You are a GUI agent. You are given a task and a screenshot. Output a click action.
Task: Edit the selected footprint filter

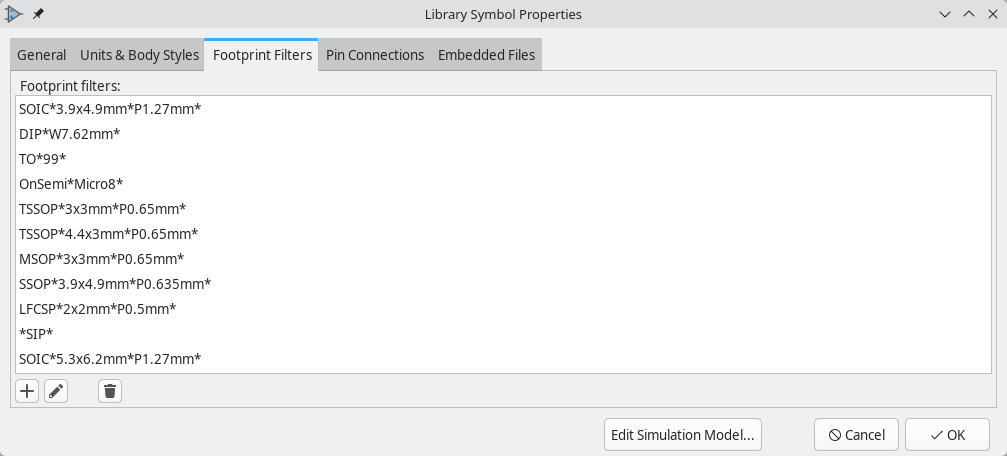56,391
